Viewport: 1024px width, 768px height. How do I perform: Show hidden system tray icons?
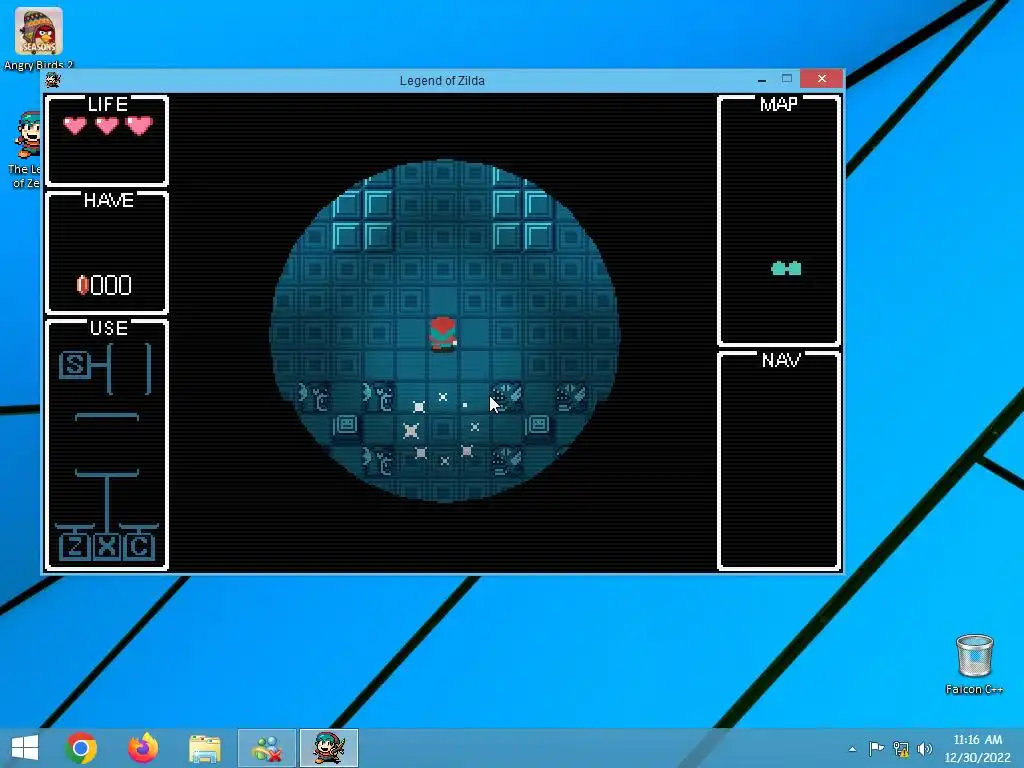[852, 749]
